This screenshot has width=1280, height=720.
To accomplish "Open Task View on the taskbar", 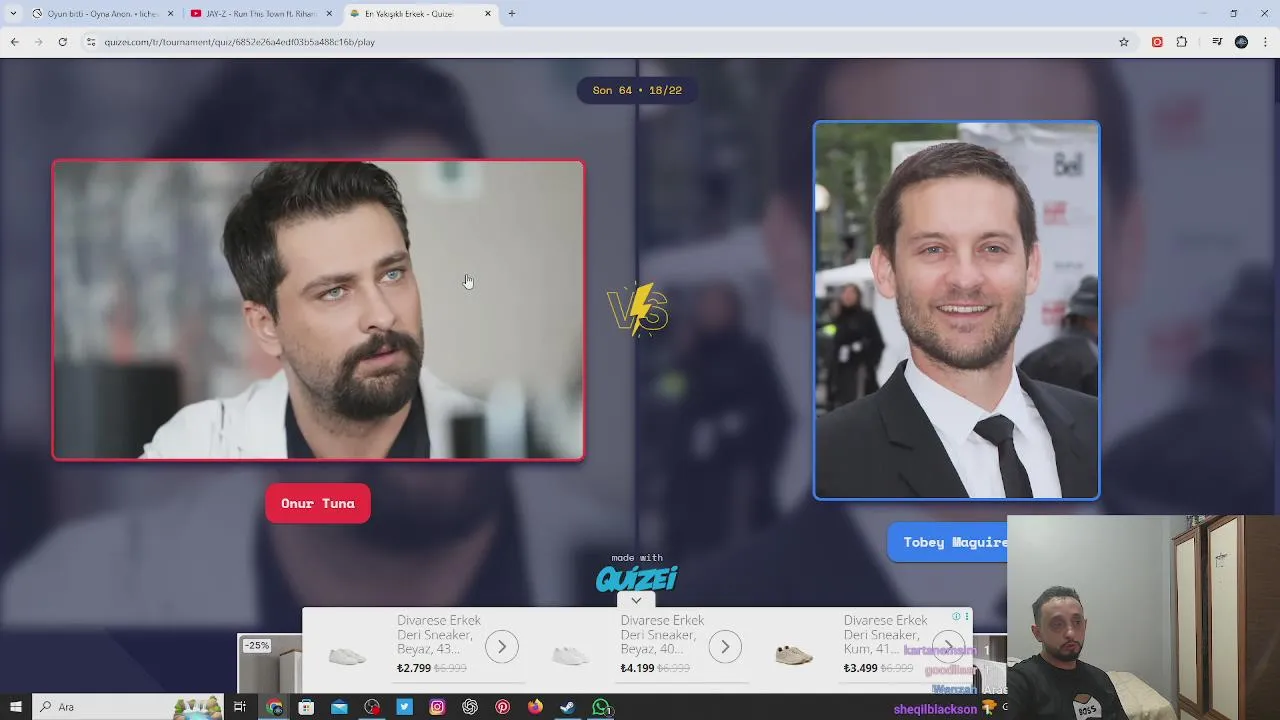I will (240, 707).
